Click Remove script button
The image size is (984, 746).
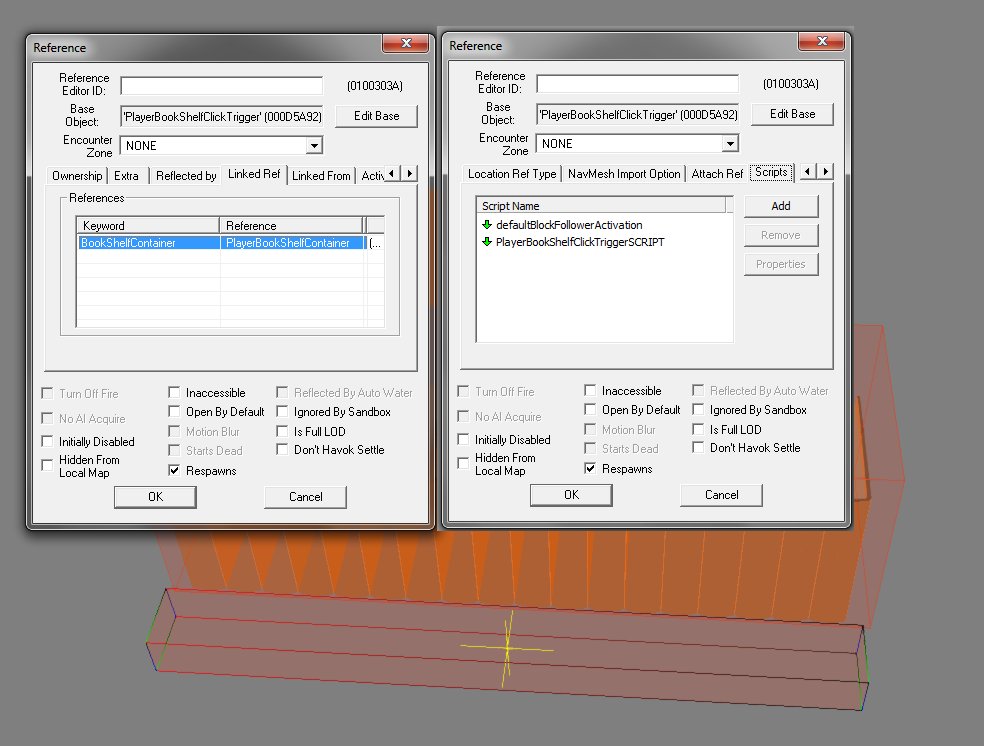781,235
